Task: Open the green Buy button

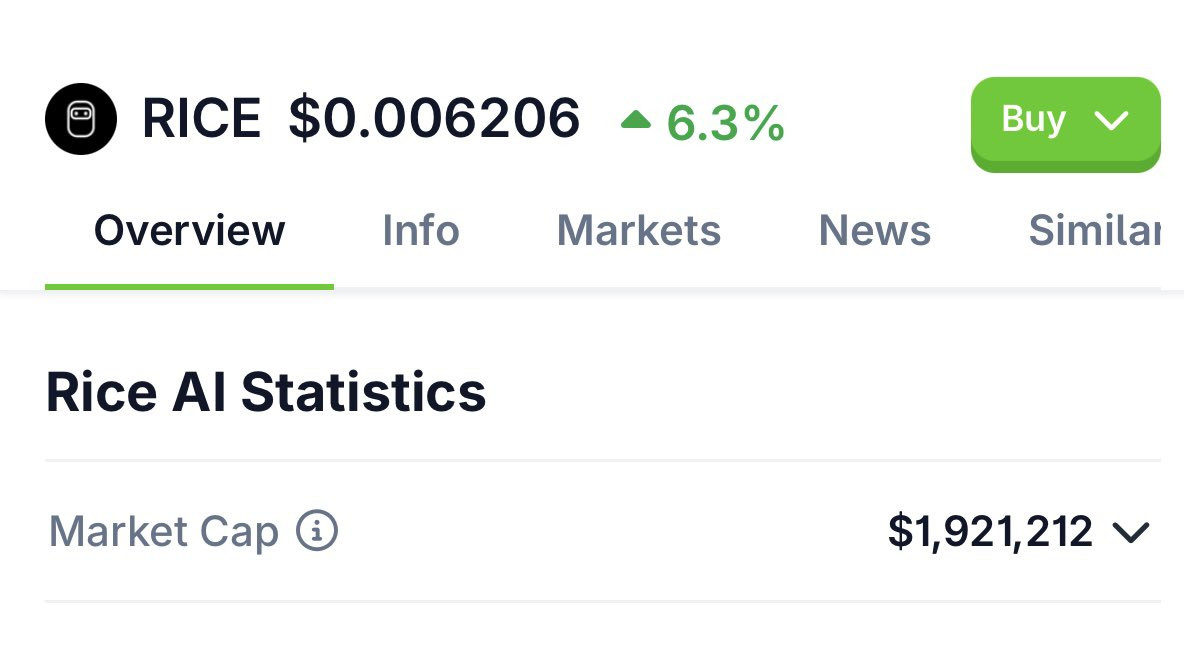Action: (1065, 124)
